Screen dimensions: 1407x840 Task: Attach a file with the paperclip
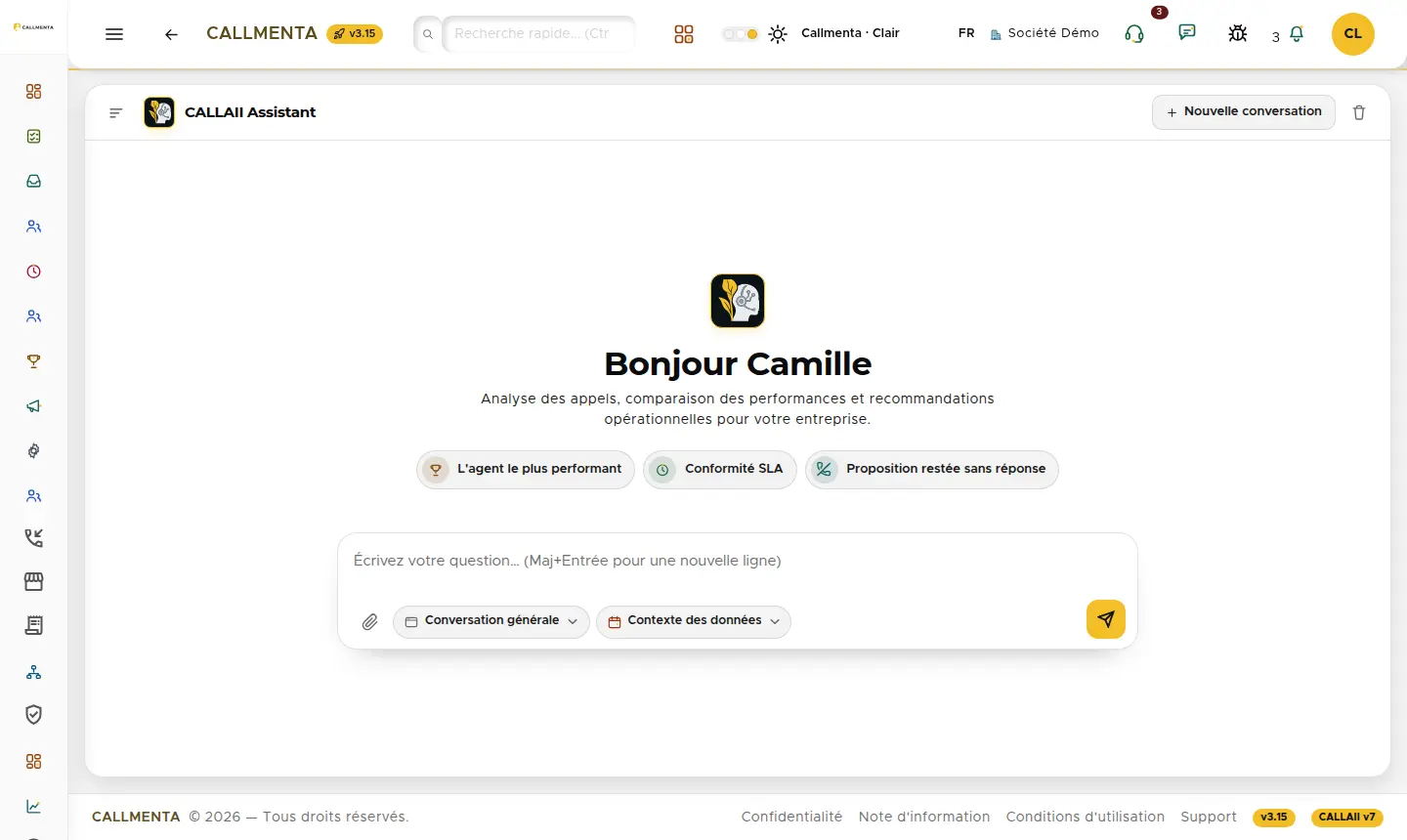tap(369, 621)
